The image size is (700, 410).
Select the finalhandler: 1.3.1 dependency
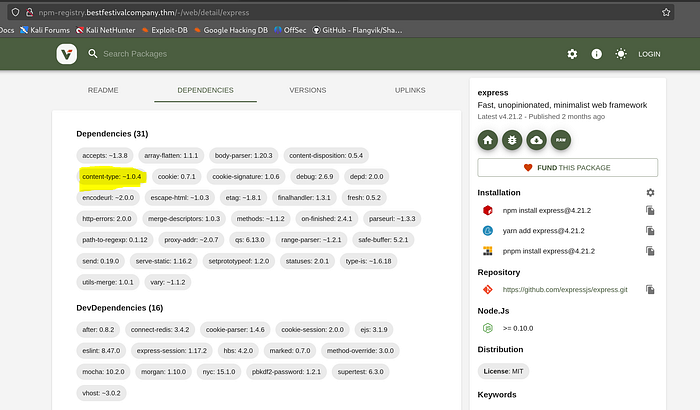(304, 197)
